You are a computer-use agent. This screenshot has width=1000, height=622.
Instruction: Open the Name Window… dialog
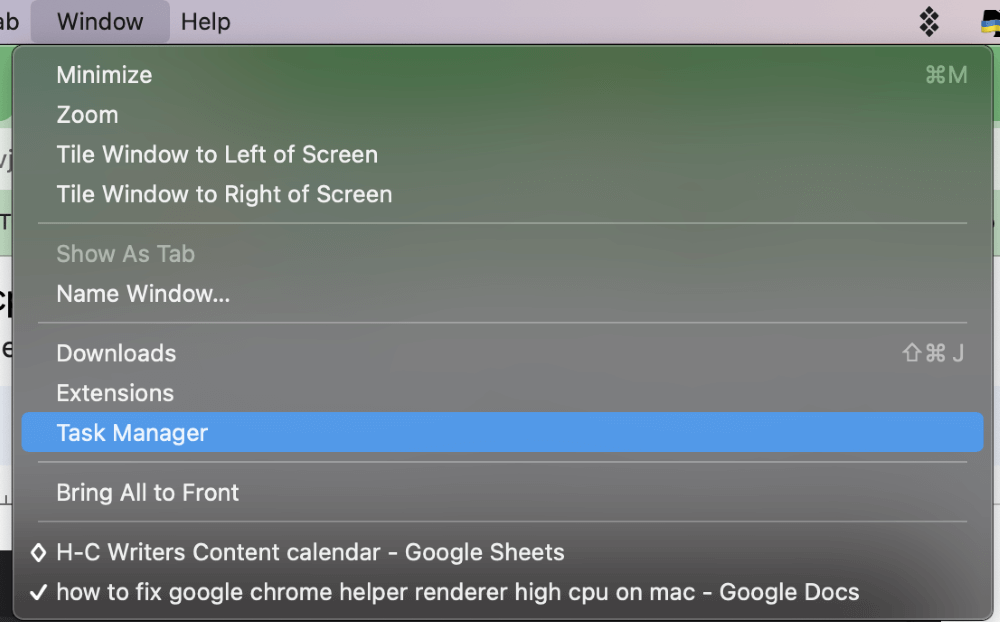(x=143, y=294)
